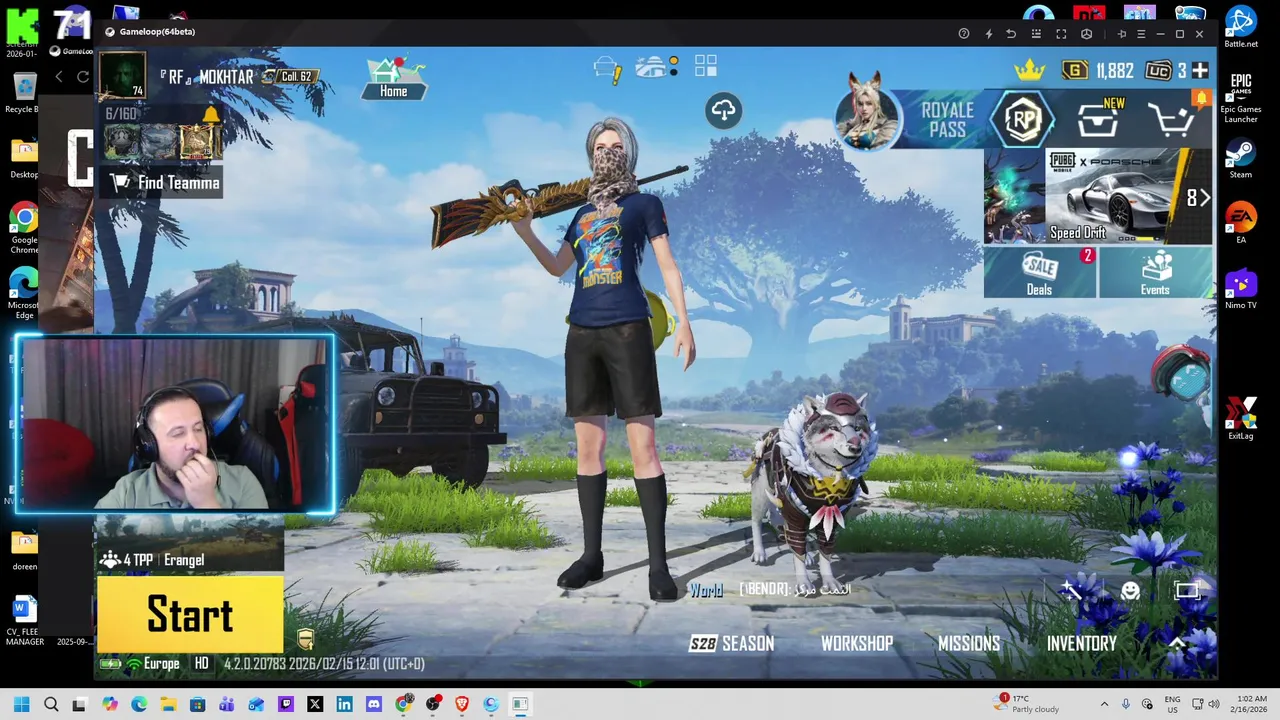The height and width of the screenshot is (720, 1280).
Task: Click the Find Teammates button
Action: tap(163, 183)
